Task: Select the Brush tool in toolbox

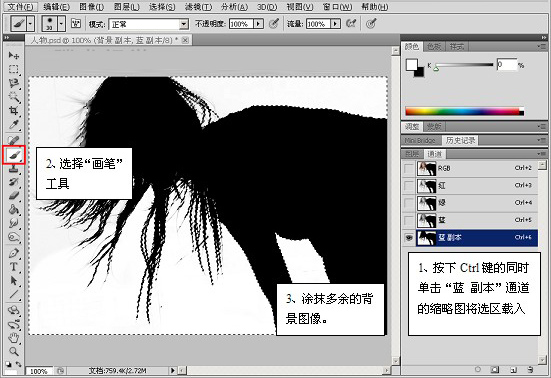Action: (x=14, y=155)
